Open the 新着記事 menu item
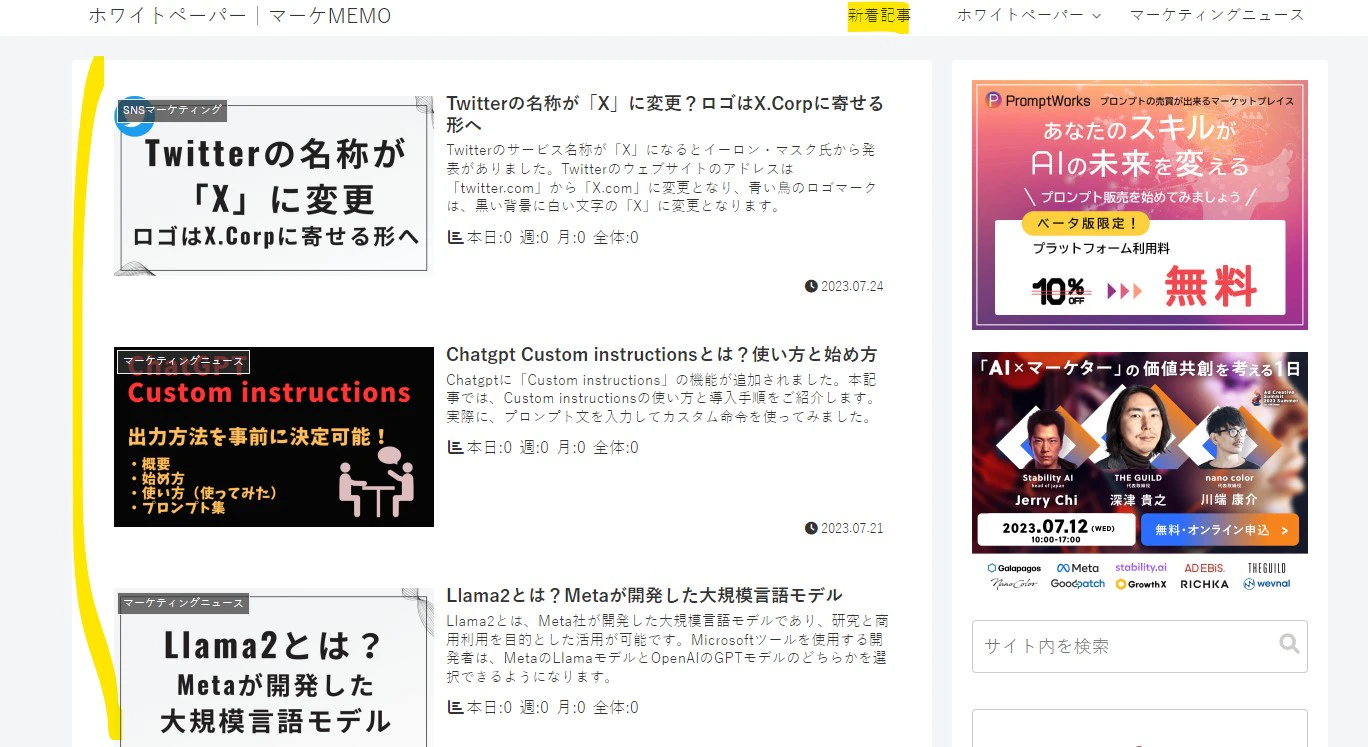 click(x=879, y=15)
